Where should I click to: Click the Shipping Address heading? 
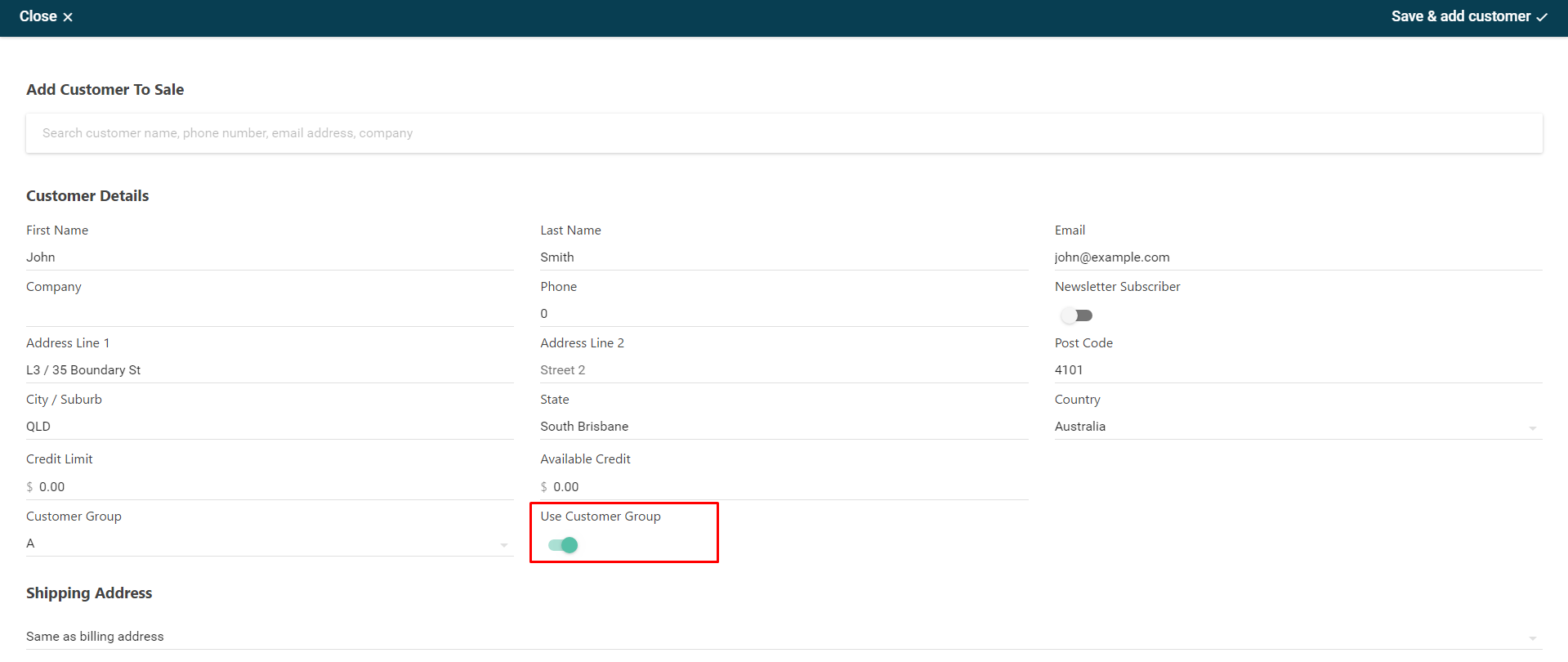click(89, 593)
